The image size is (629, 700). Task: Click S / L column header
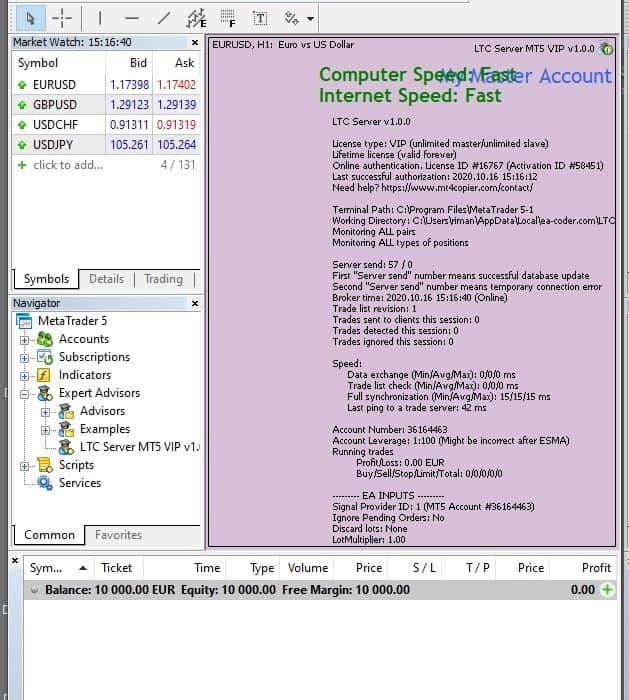tap(414, 568)
